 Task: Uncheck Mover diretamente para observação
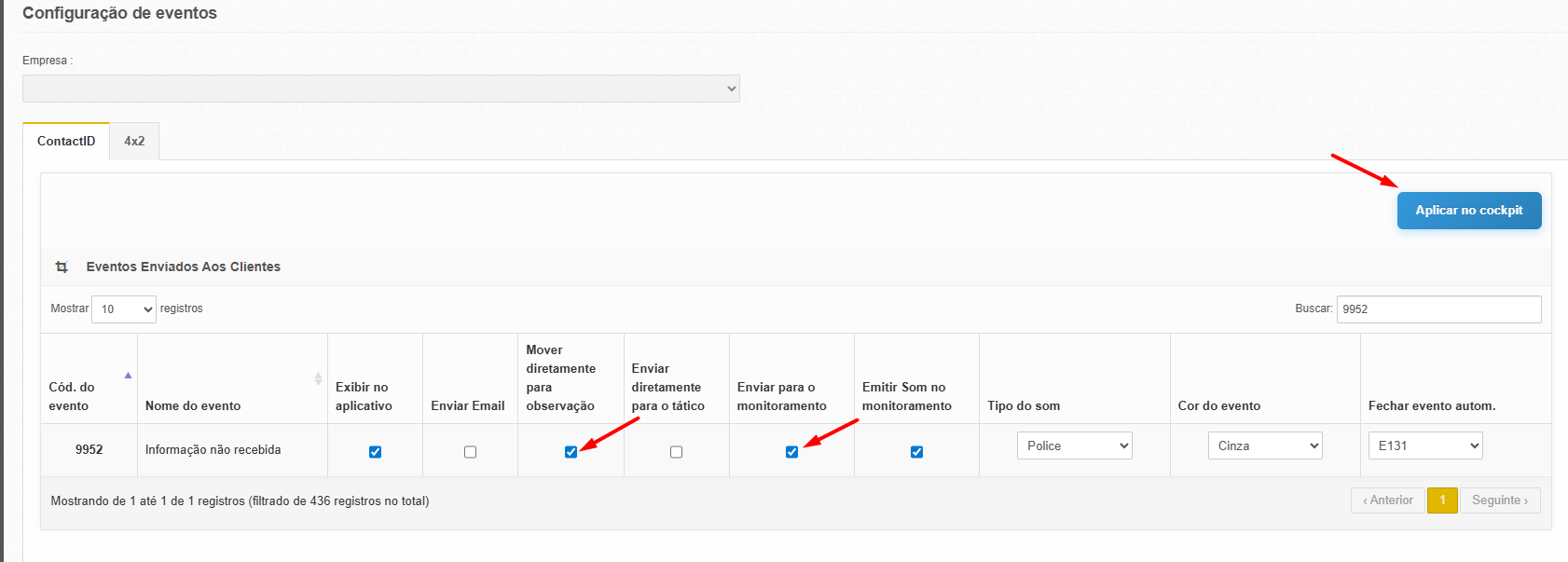click(x=571, y=452)
